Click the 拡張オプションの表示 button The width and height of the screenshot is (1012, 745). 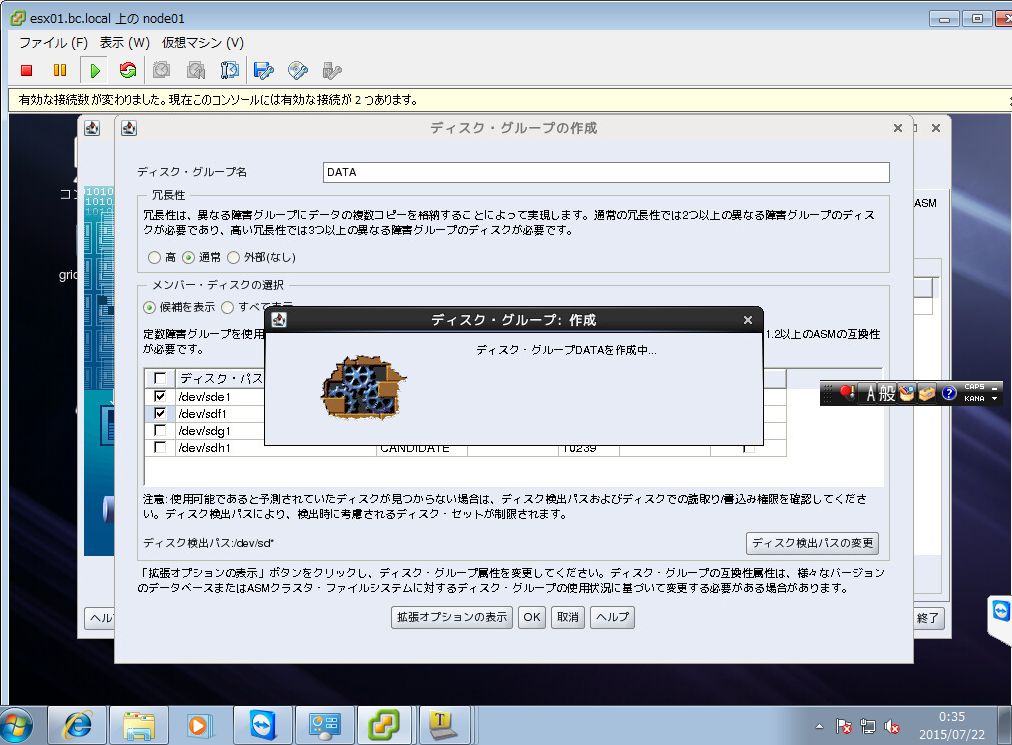[x=452, y=617]
